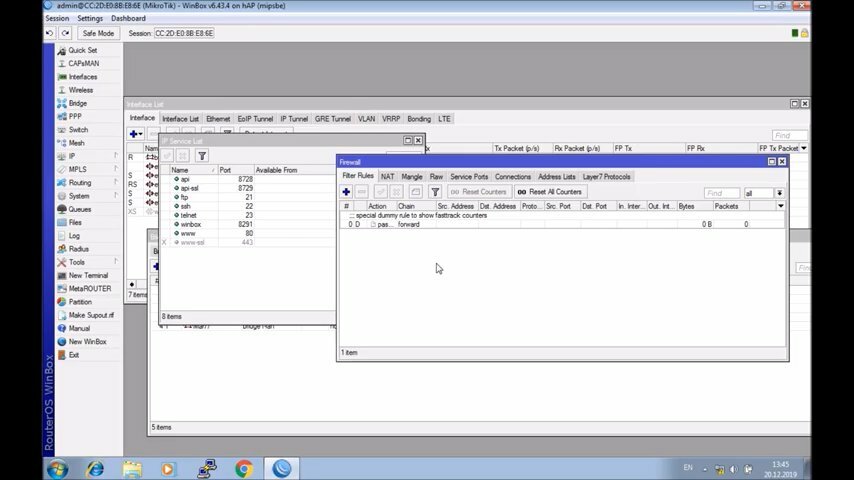The image size is (854, 480).
Task: Open PPP from the sidebar
Action: coord(75,116)
